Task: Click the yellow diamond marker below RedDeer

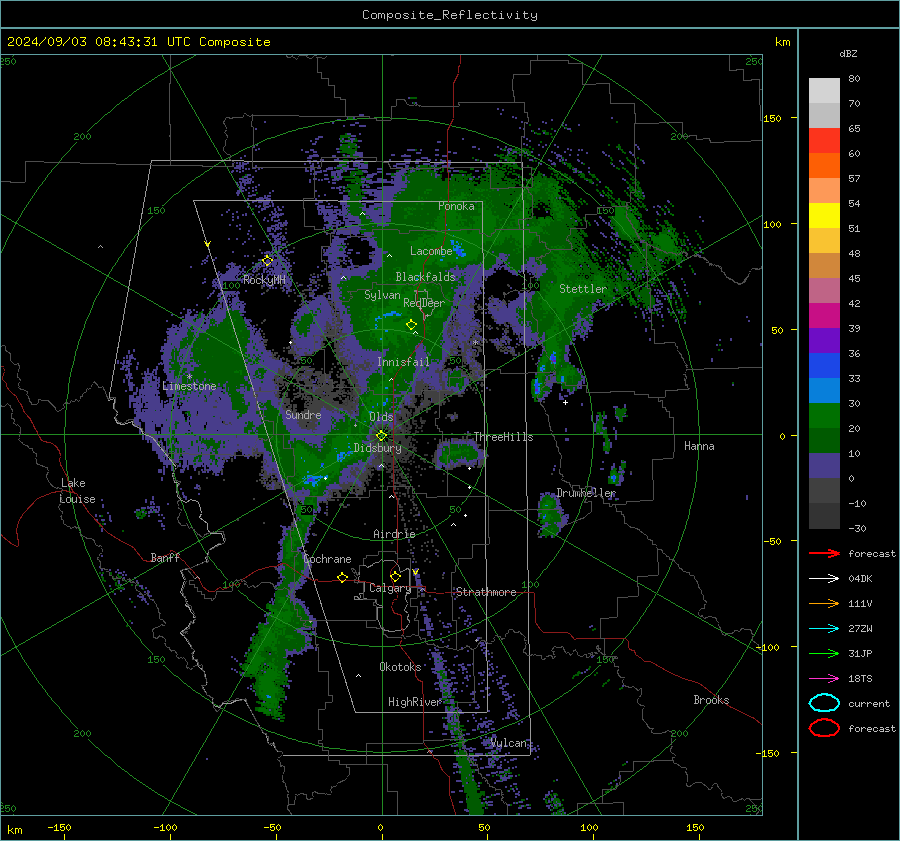Action: [411, 325]
